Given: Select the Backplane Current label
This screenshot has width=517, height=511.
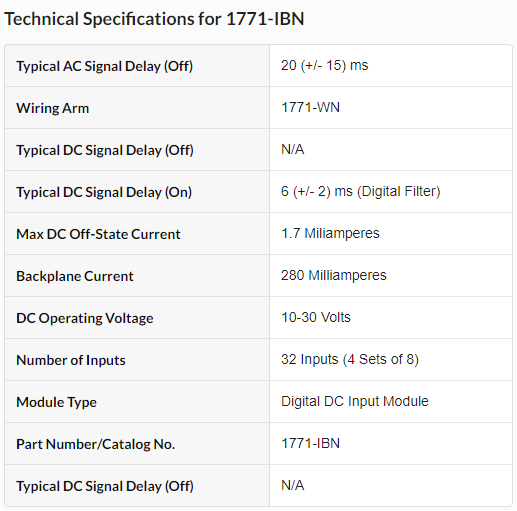Looking at the screenshot, I should tap(75, 276).
